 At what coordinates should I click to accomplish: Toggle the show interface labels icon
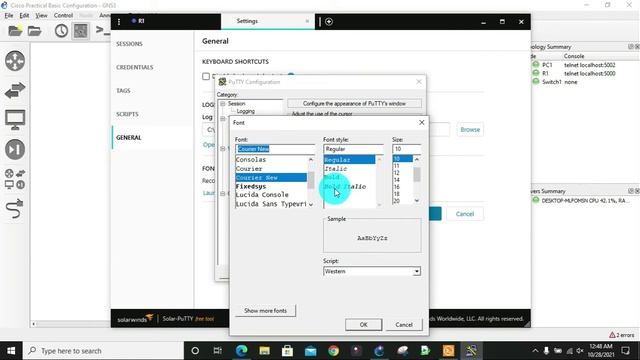click(80, 31)
